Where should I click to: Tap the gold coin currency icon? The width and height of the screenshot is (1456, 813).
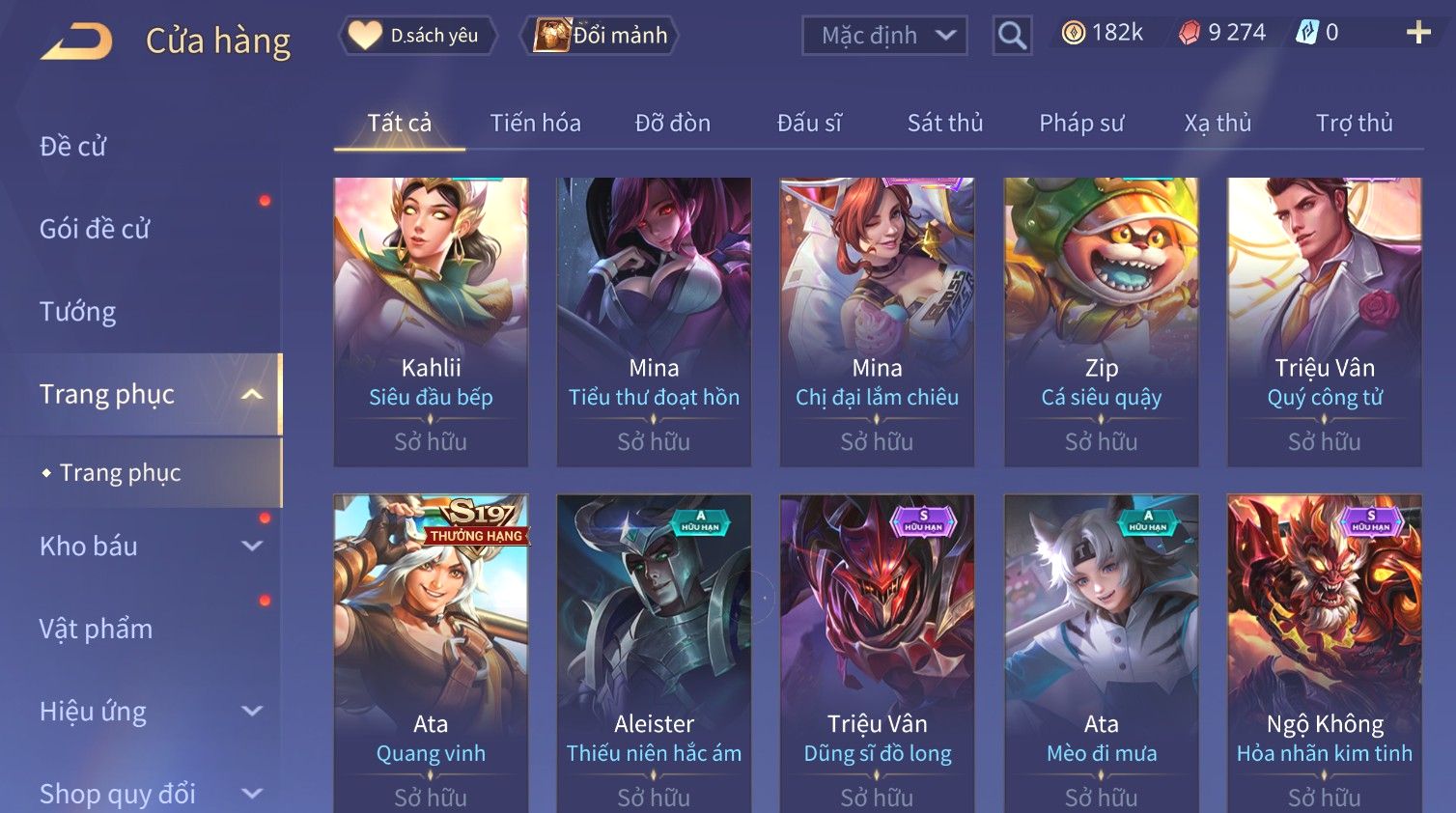(1073, 33)
